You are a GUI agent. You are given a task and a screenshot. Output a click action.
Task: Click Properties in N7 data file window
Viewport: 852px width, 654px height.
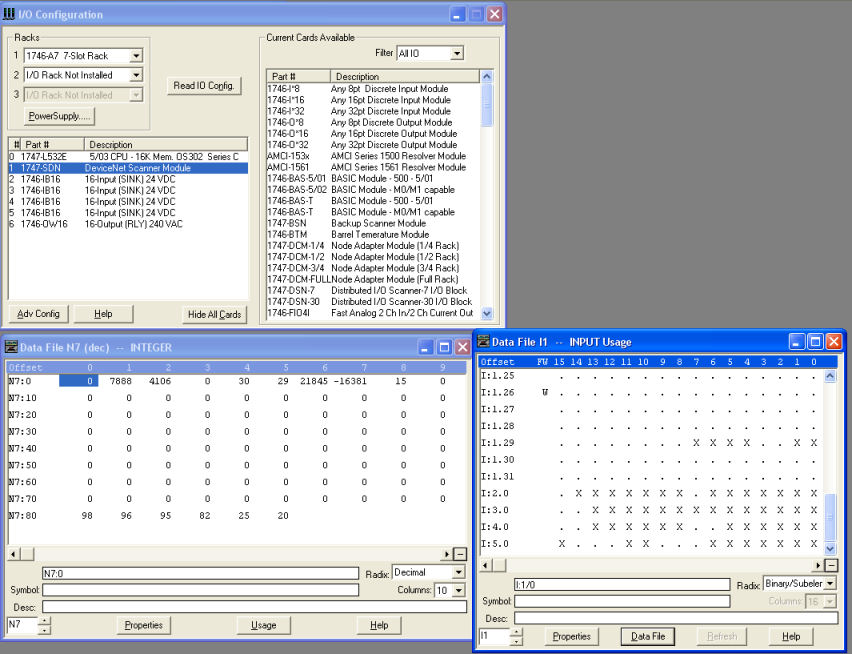[x=143, y=625]
